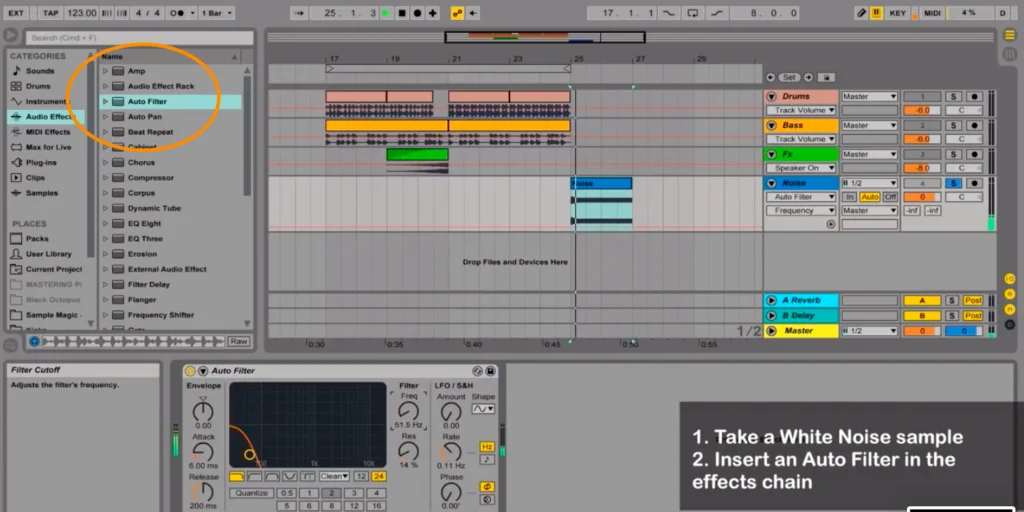Click the TAP tempo button
Screen dimensions: 1024x512
50,13
